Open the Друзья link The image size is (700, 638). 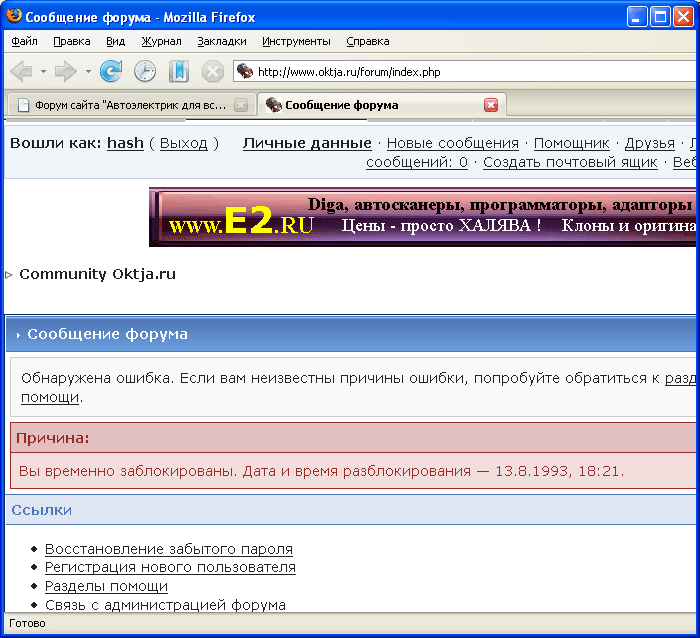[x=650, y=143]
